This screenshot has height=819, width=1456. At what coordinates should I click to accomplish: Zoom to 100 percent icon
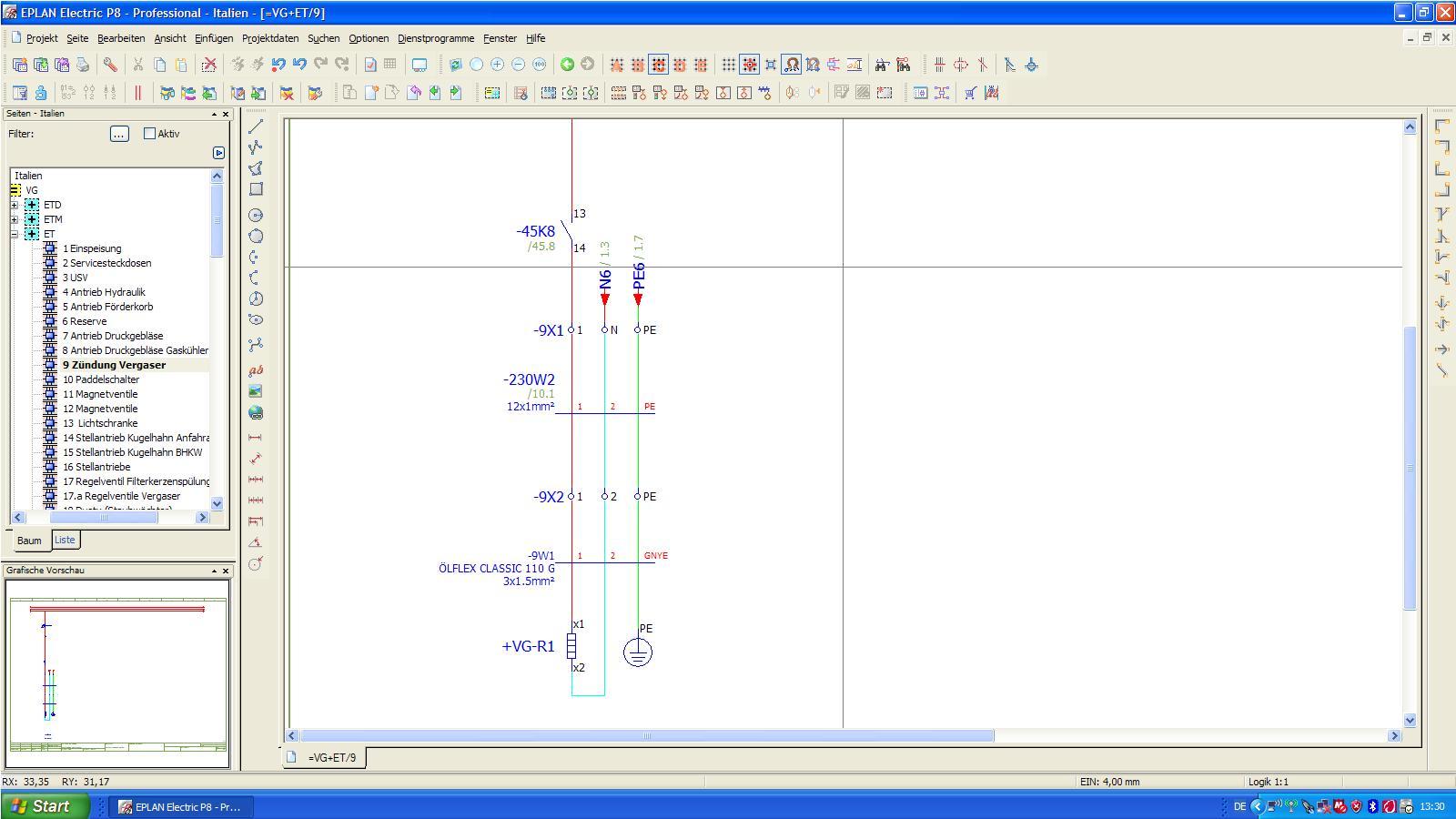click(539, 65)
